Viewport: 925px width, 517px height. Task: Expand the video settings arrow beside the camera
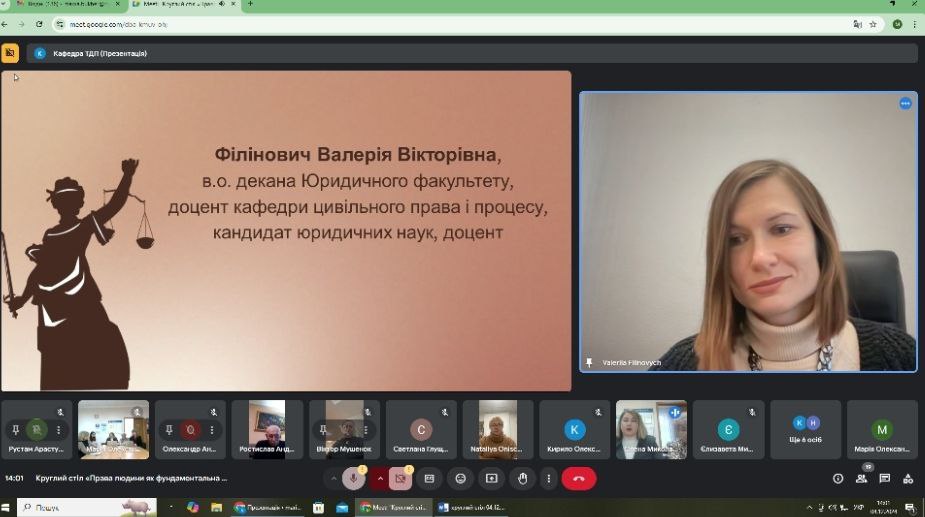click(380, 479)
